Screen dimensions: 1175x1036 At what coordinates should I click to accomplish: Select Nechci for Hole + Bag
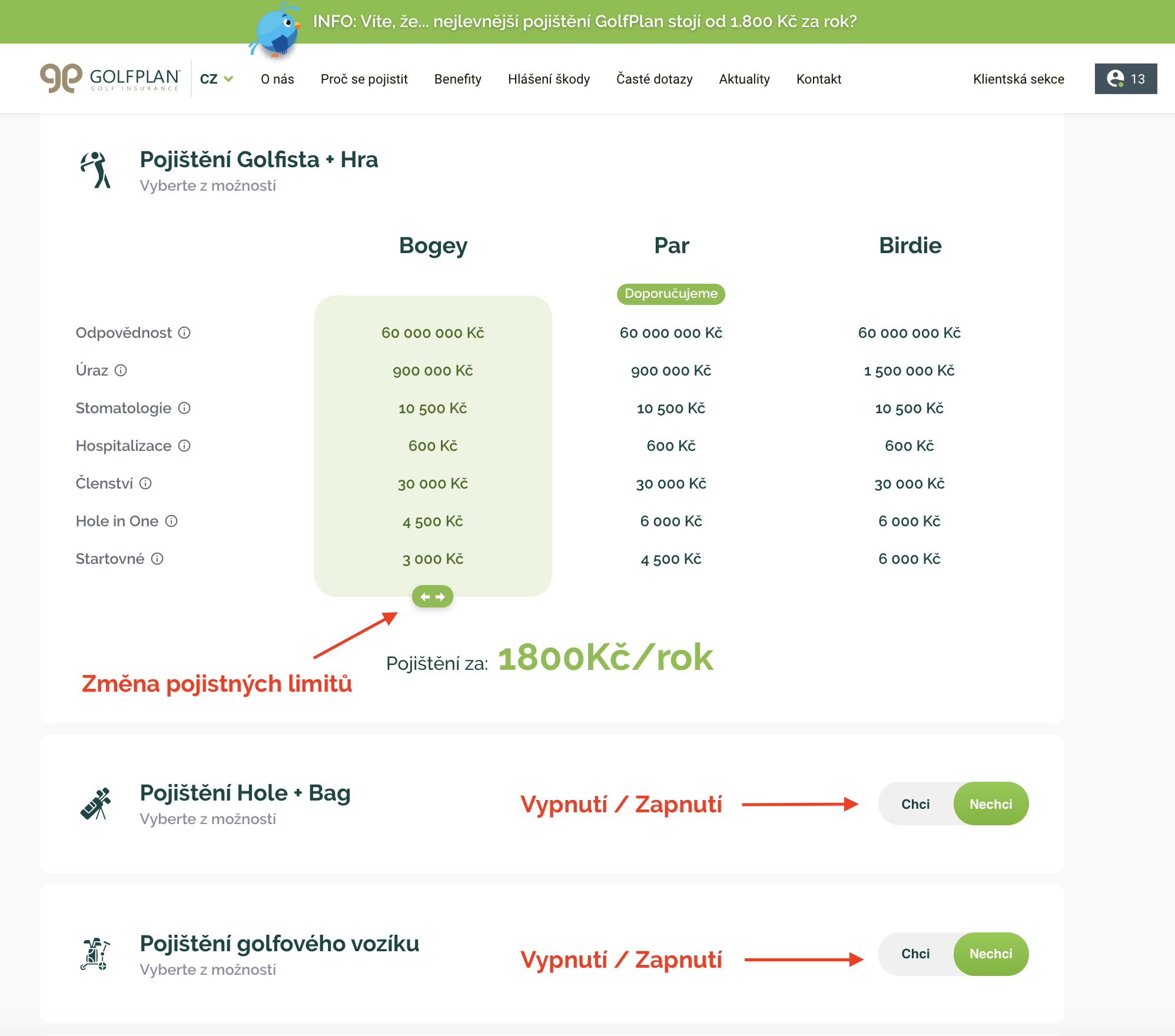click(991, 804)
